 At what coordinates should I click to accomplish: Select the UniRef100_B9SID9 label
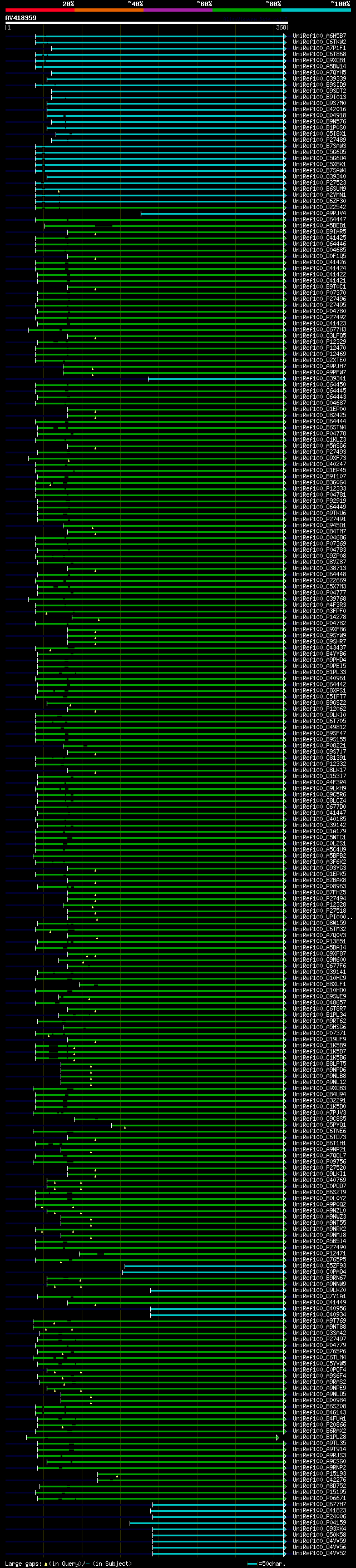click(319, 85)
